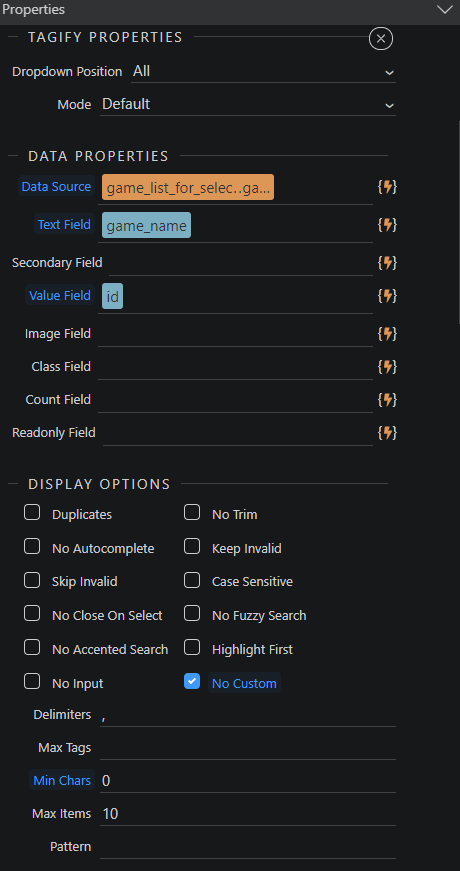Open dynamic data picker for Readonly Field
The height and width of the screenshot is (871, 460).
click(387, 433)
